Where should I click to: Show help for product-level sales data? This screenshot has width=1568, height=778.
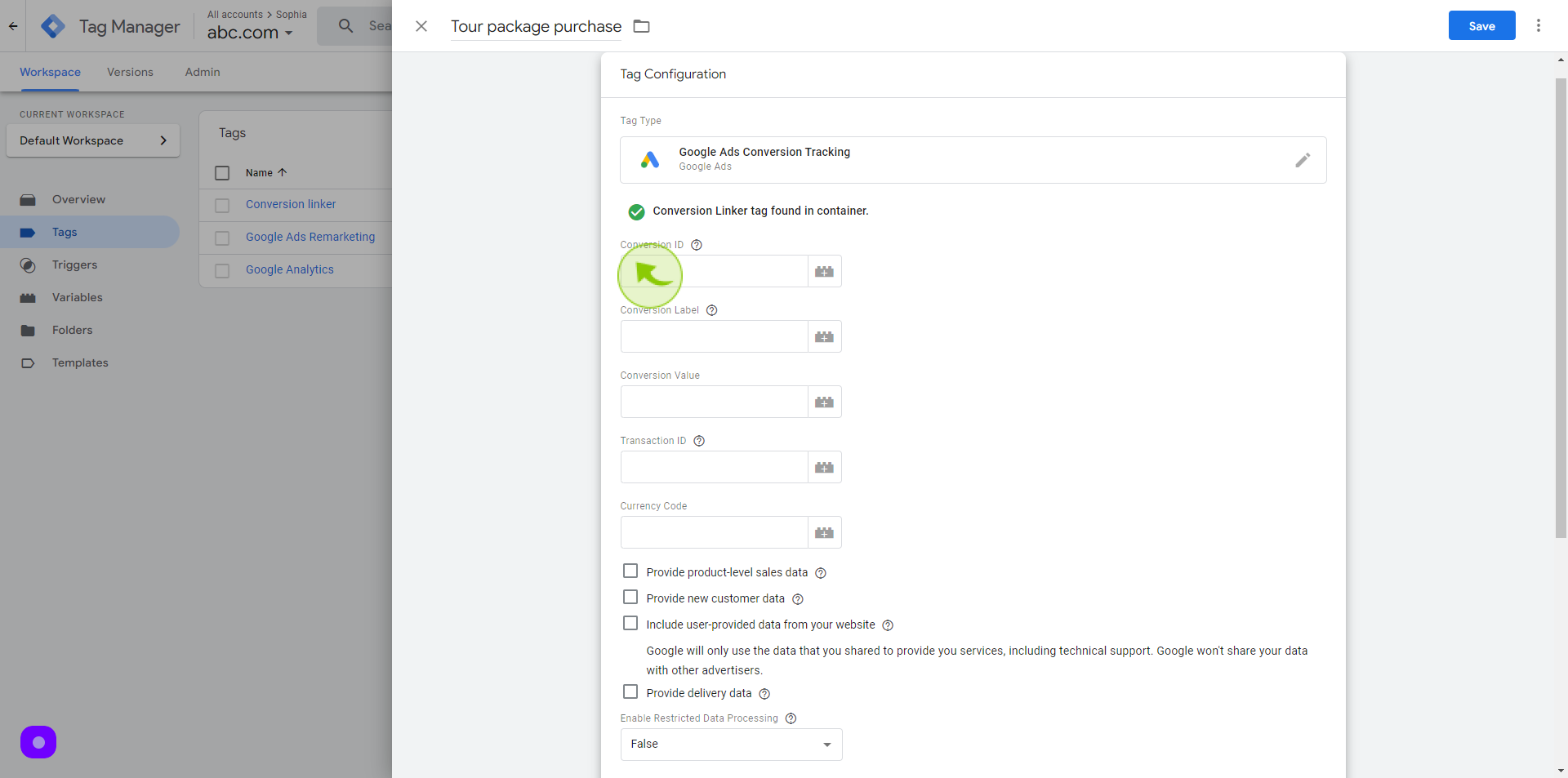(821, 573)
